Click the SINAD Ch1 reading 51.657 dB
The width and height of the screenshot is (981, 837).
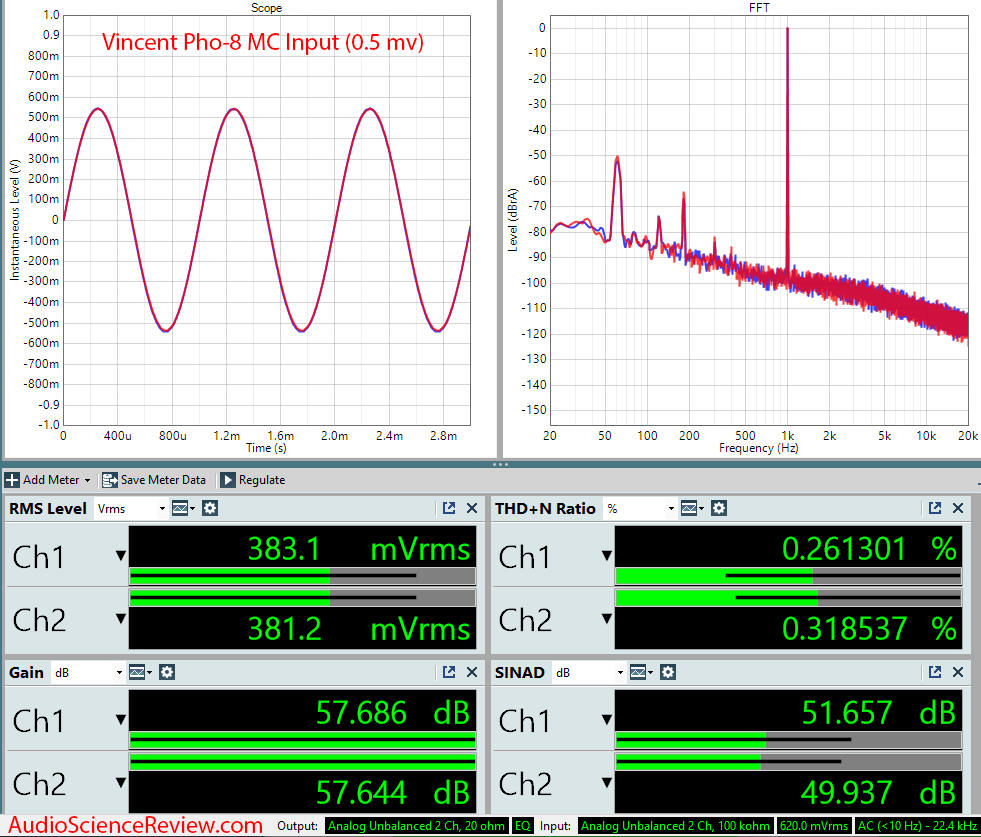879,713
